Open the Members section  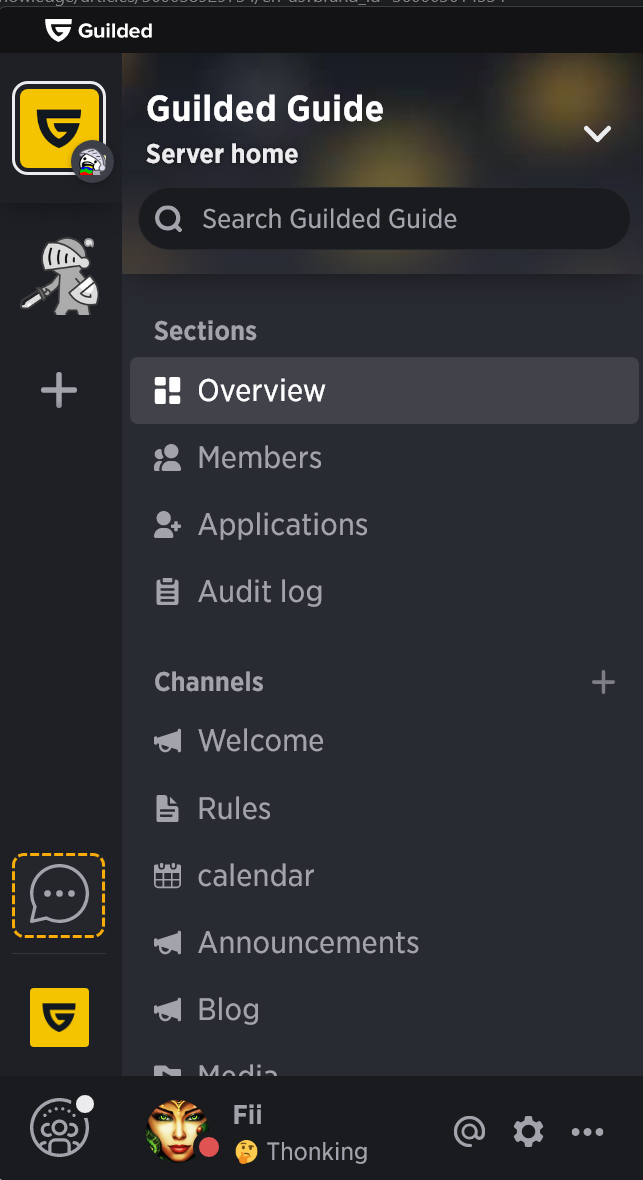point(384,458)
